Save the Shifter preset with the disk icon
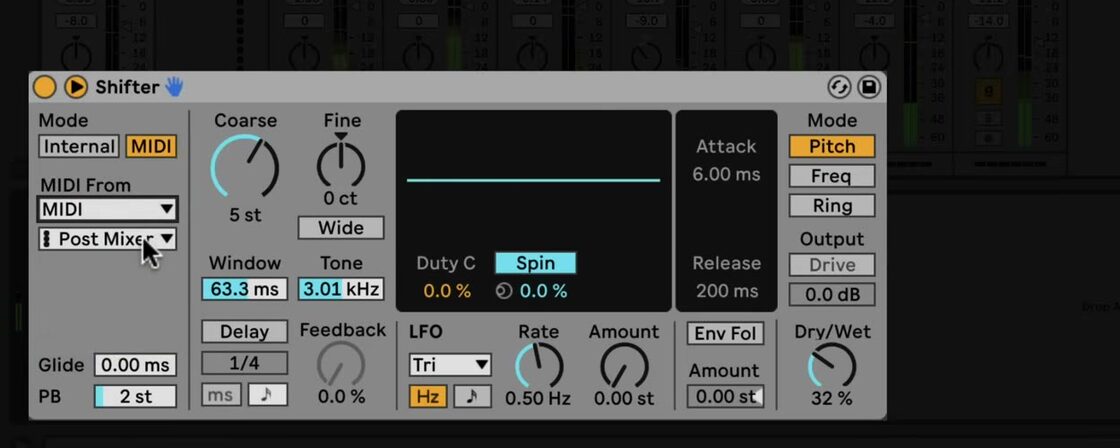1120x448 pixels. (869, 87)
